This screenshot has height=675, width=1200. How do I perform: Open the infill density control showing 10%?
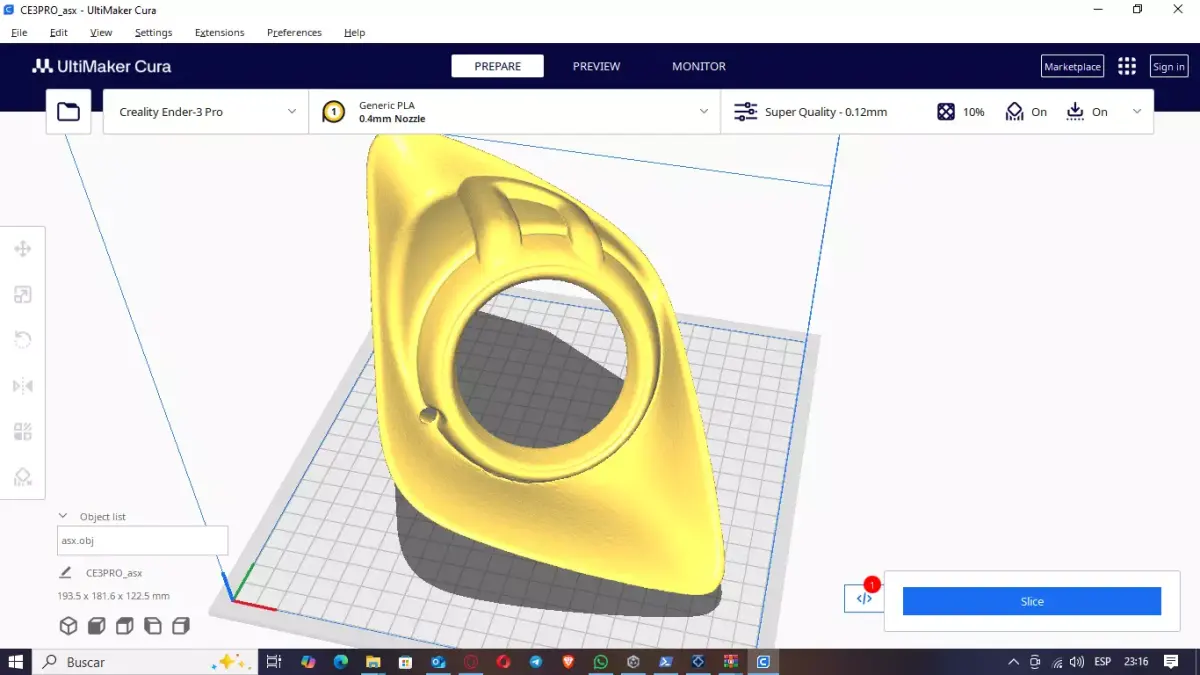point(960,112)
